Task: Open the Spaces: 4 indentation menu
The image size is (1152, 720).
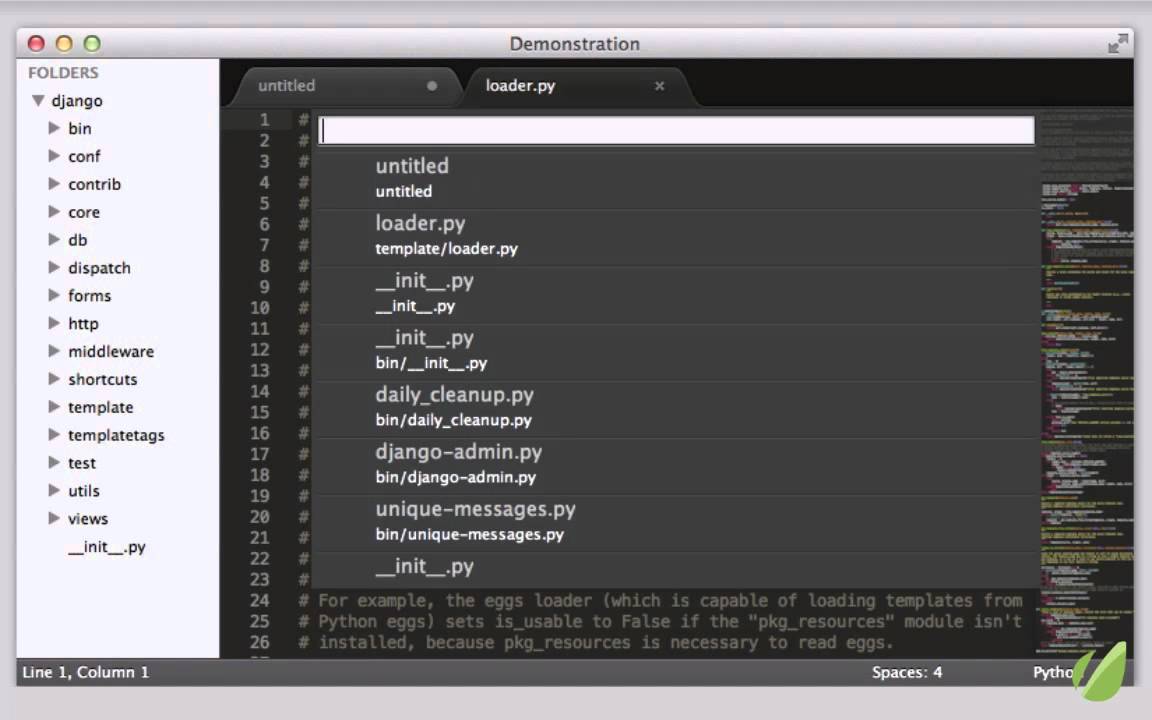Action: [x=907, y=672]
